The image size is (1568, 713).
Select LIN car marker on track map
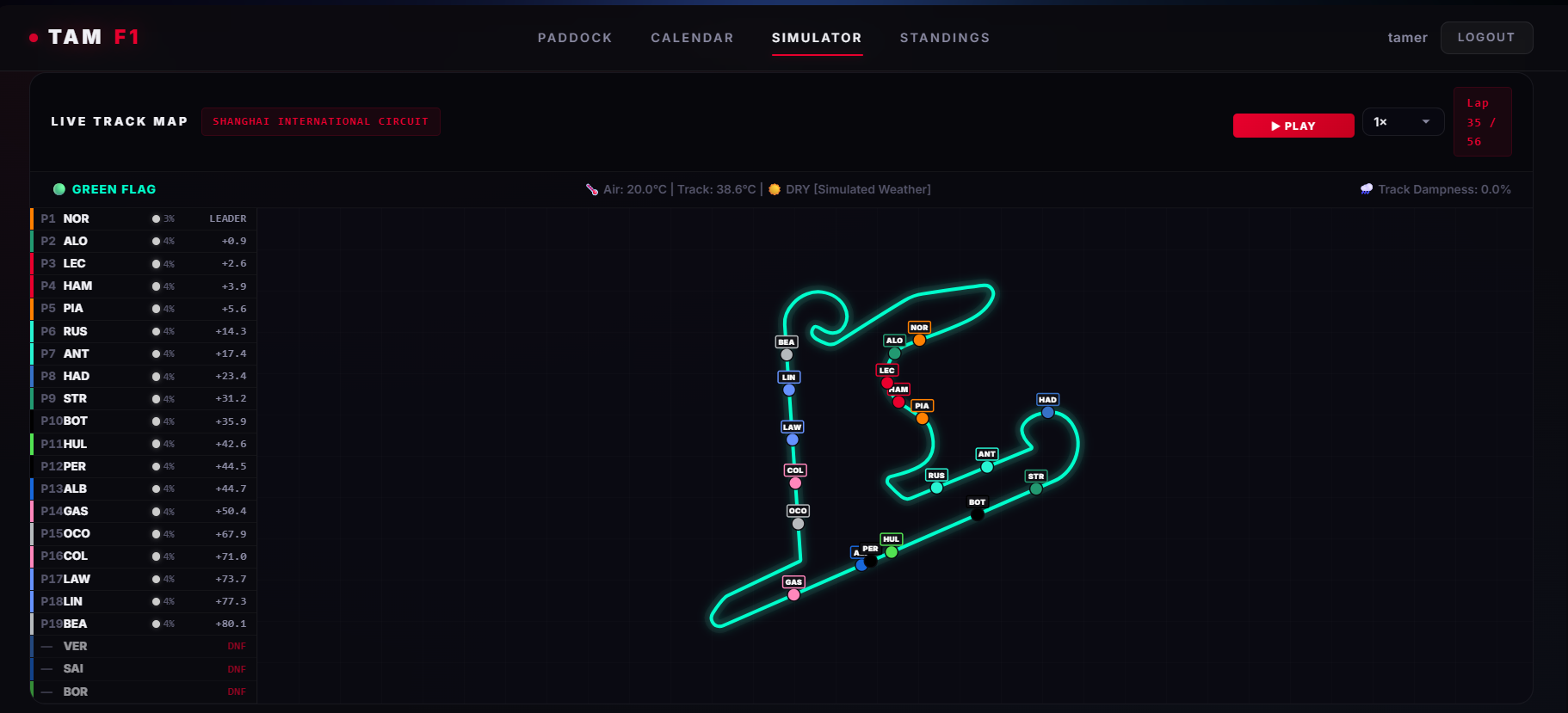tap(788, 390)
